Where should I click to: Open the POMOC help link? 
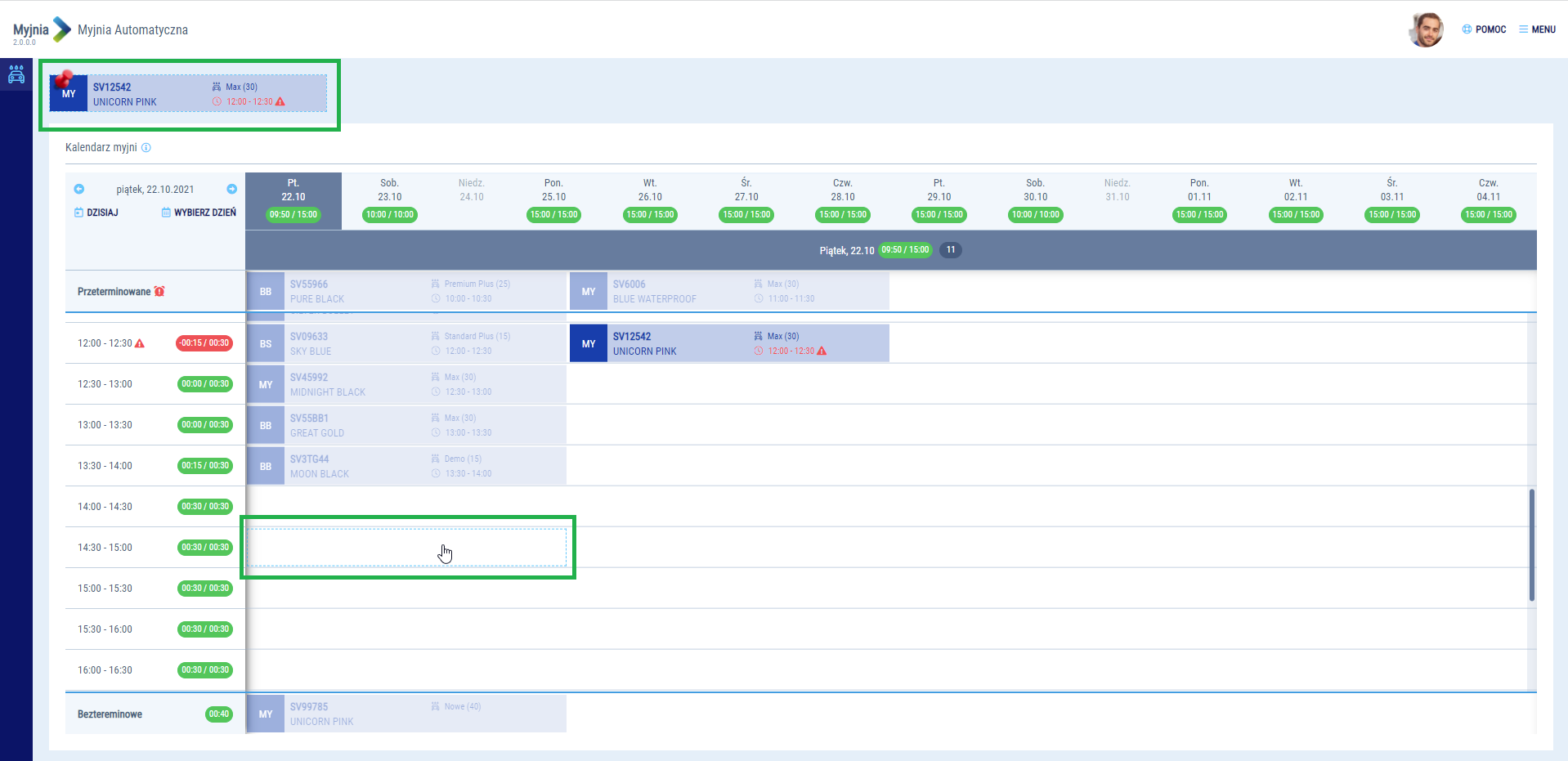point(1484,29)
